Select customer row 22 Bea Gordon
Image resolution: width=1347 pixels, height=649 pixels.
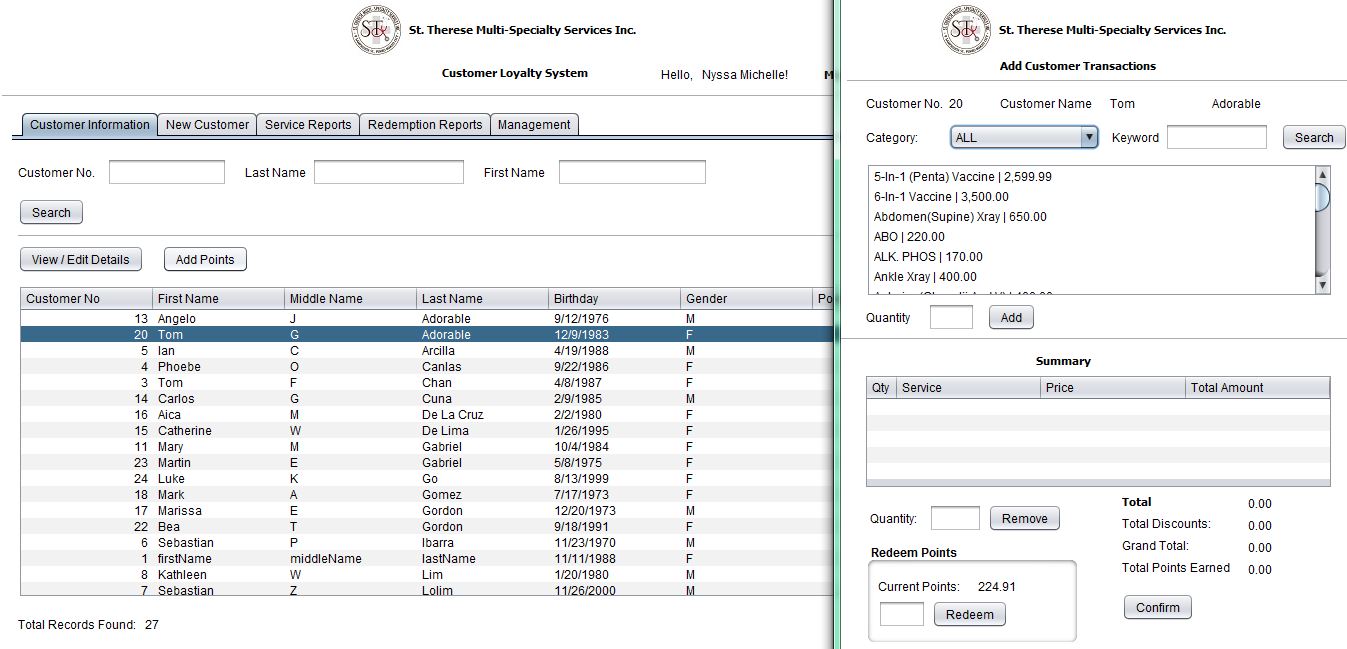pos(427,527)
